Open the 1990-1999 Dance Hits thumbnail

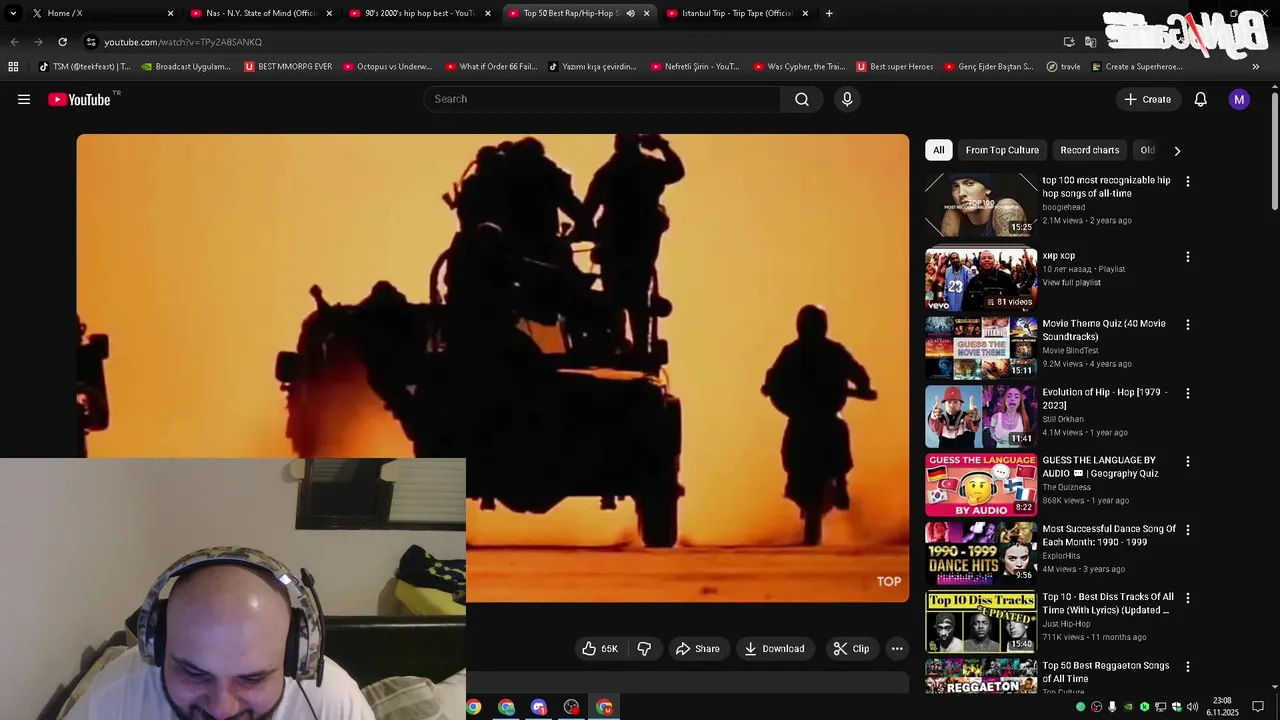tap(981, 553)
